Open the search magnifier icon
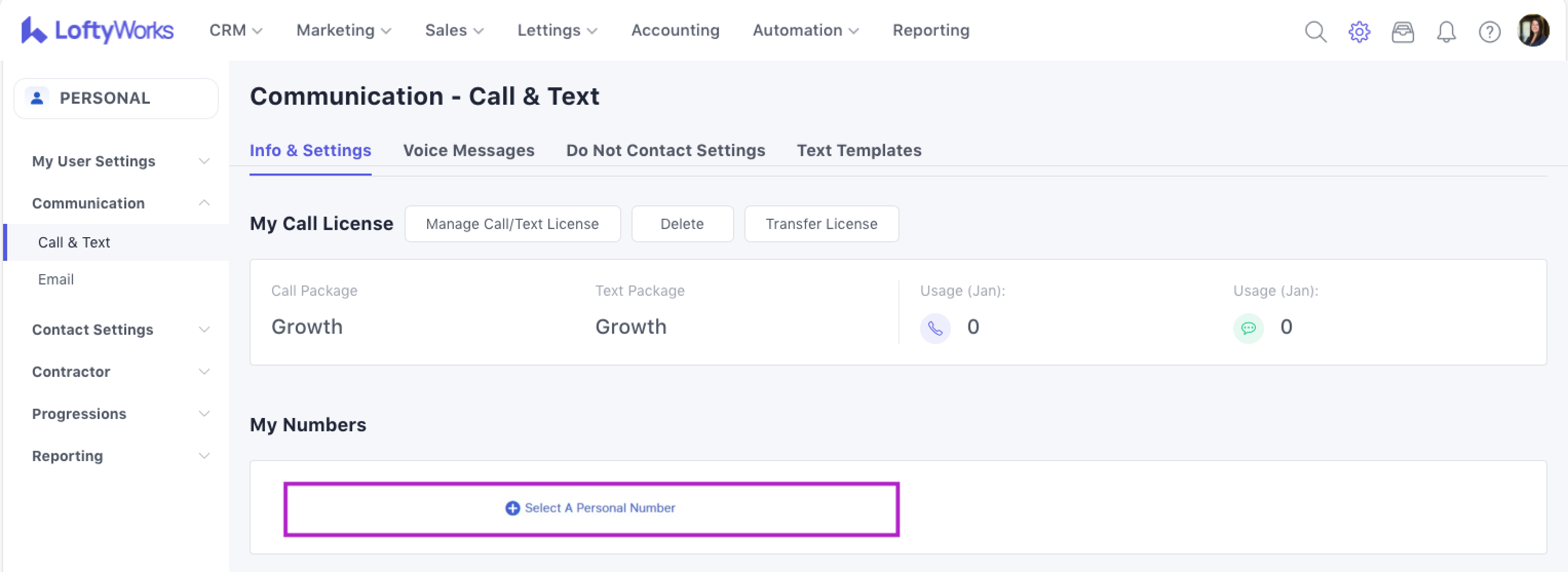The height and width of the screenshot is (572, 1568). point(1315,32)
